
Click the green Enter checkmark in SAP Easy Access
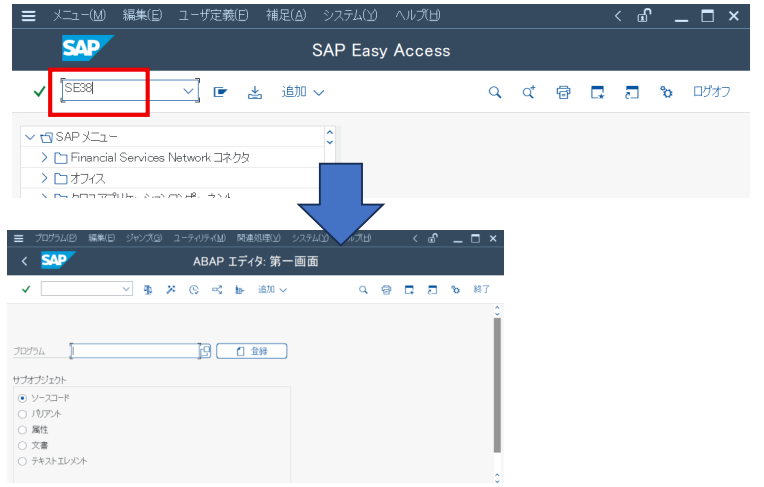tap(39, 91)
